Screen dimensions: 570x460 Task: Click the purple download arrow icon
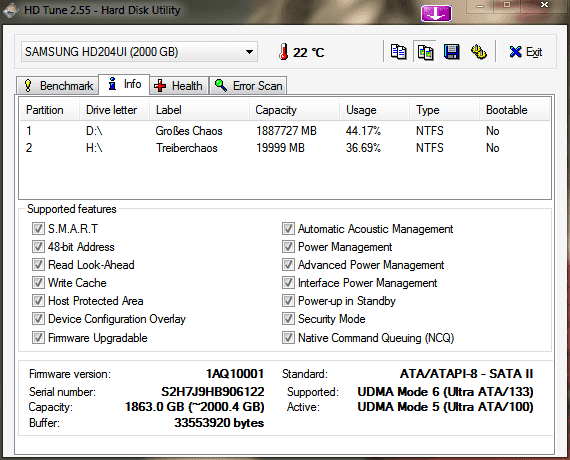(x=436, y=13)
